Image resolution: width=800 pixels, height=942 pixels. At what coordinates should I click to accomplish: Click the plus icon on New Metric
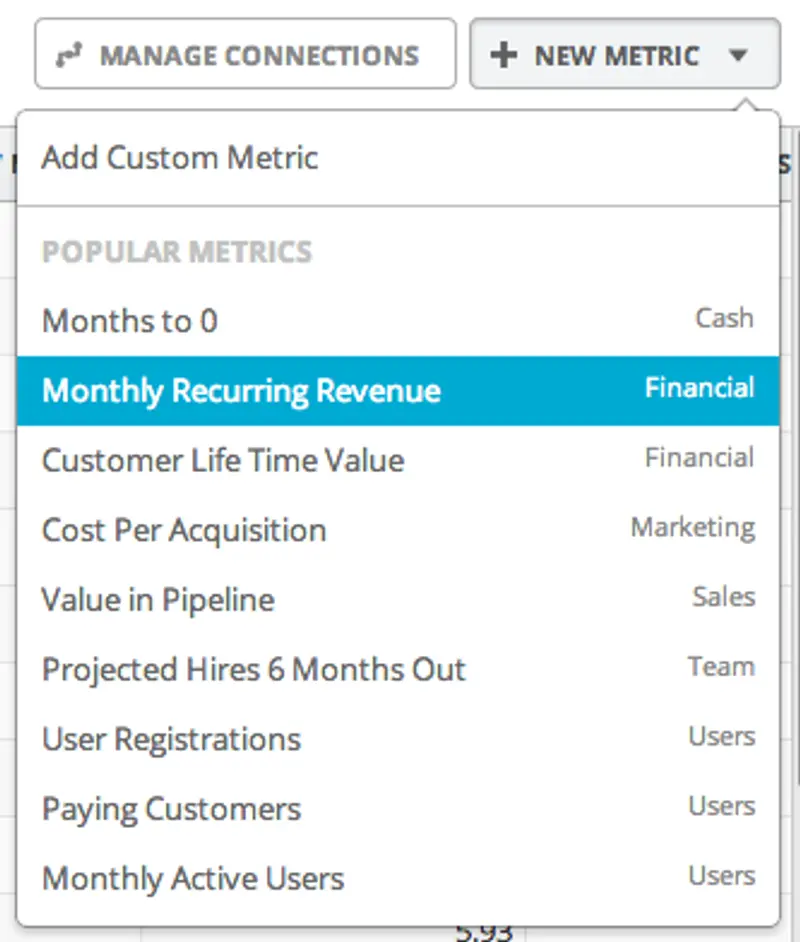tap(504, 55)
